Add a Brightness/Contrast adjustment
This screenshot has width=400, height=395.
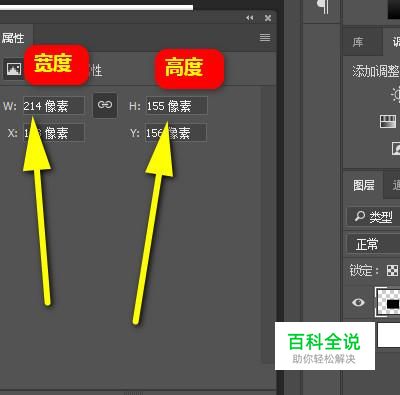click(396, 94)
